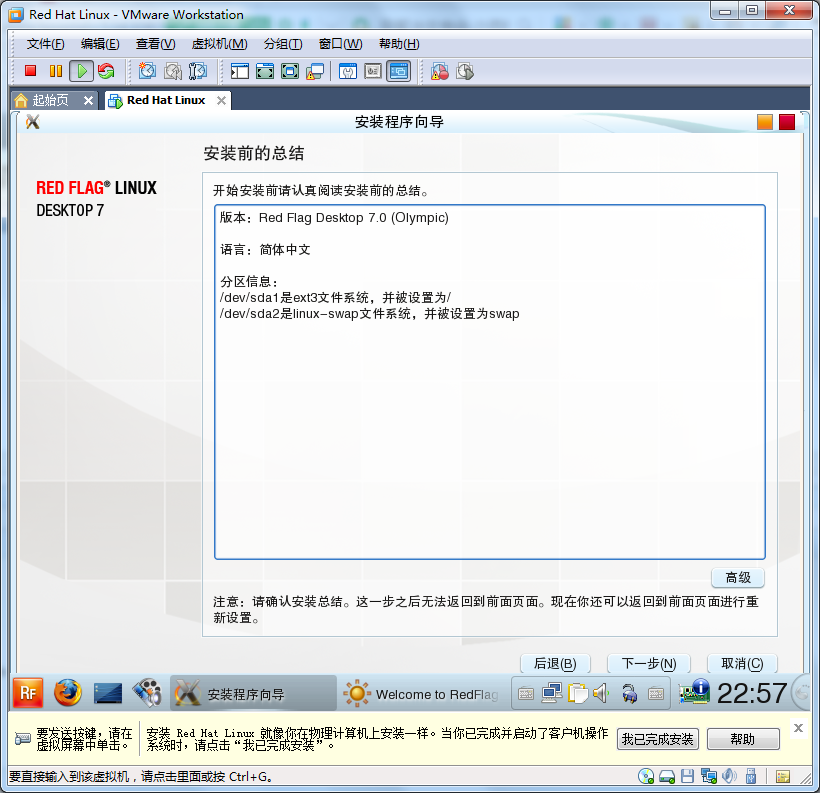
Task: Click the orange installer window button
Action: click(x=765, y=122)
